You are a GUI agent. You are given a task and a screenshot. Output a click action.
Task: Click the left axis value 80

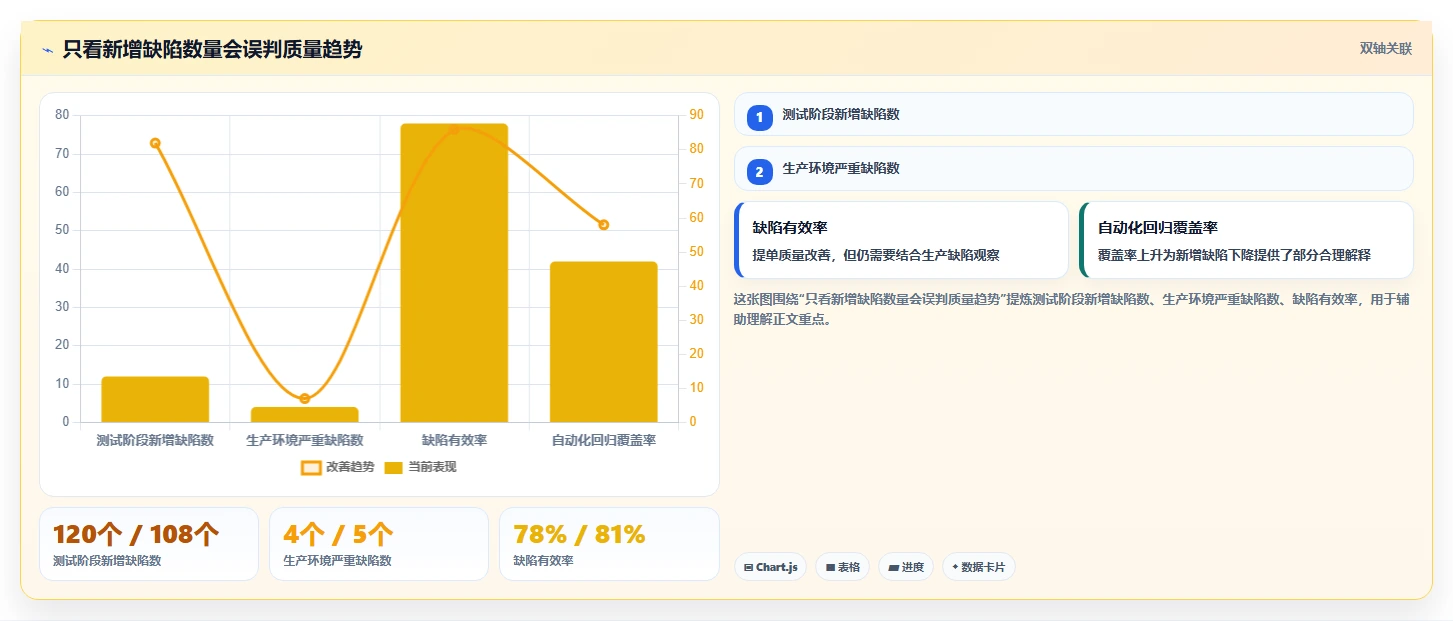point(62,115)
